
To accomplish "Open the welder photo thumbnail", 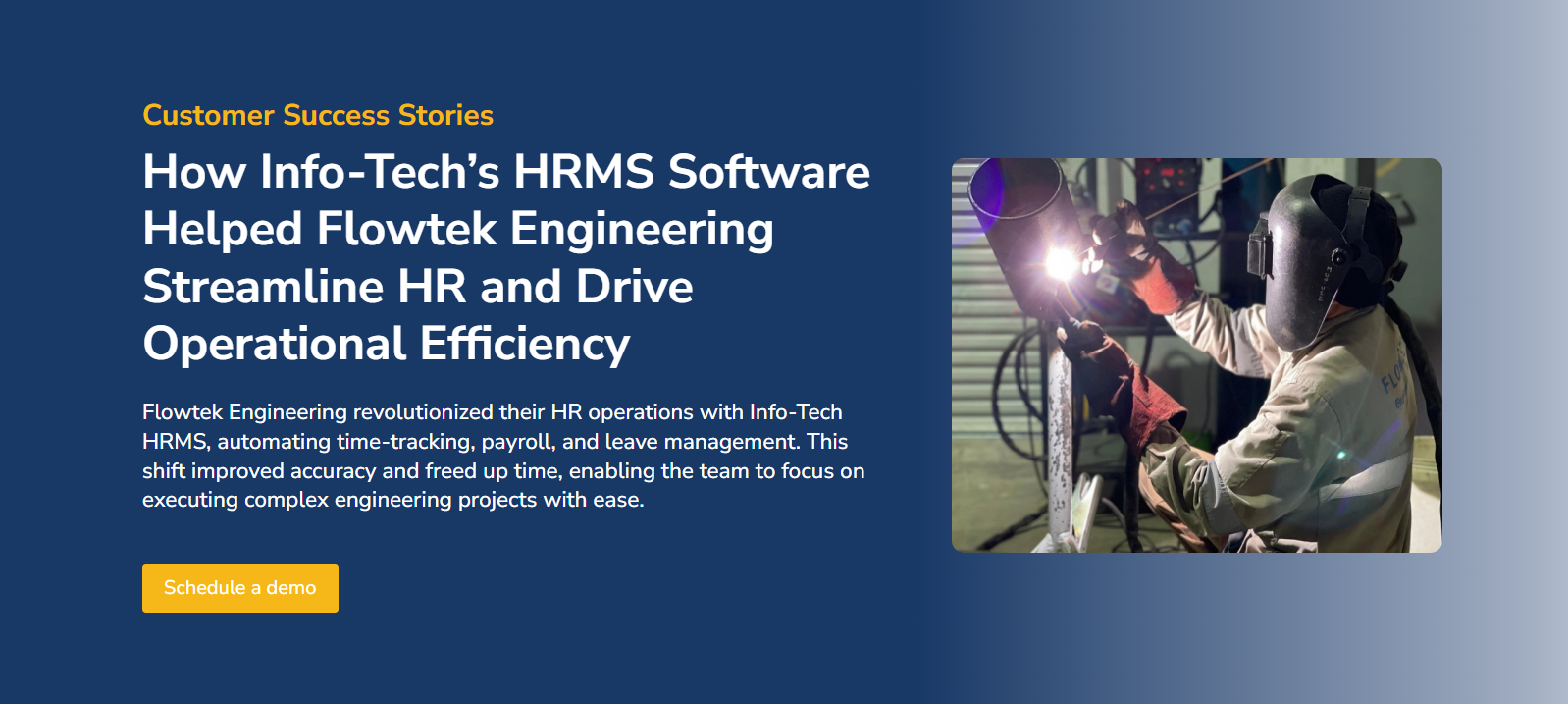I will (x=1196, y=354).
